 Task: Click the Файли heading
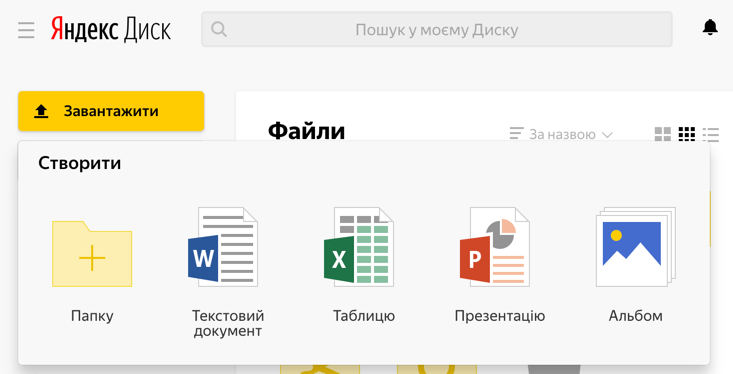[306, 131]
